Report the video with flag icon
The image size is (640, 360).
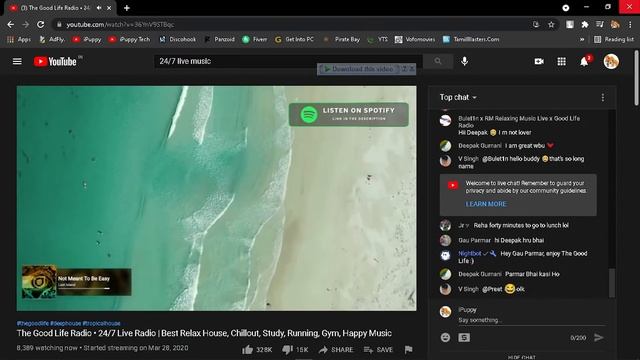pyautogui.click(x=408, y=349)
